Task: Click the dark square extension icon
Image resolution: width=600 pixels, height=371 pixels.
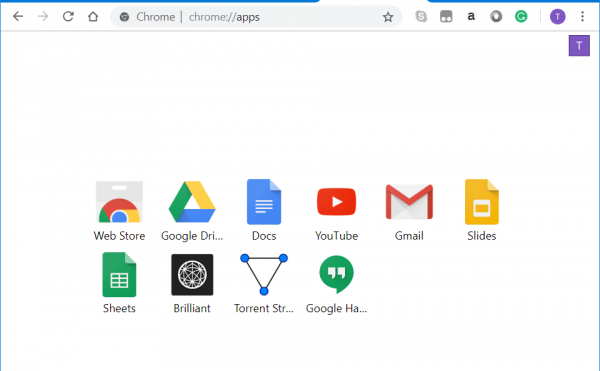Action: (446, 16)
